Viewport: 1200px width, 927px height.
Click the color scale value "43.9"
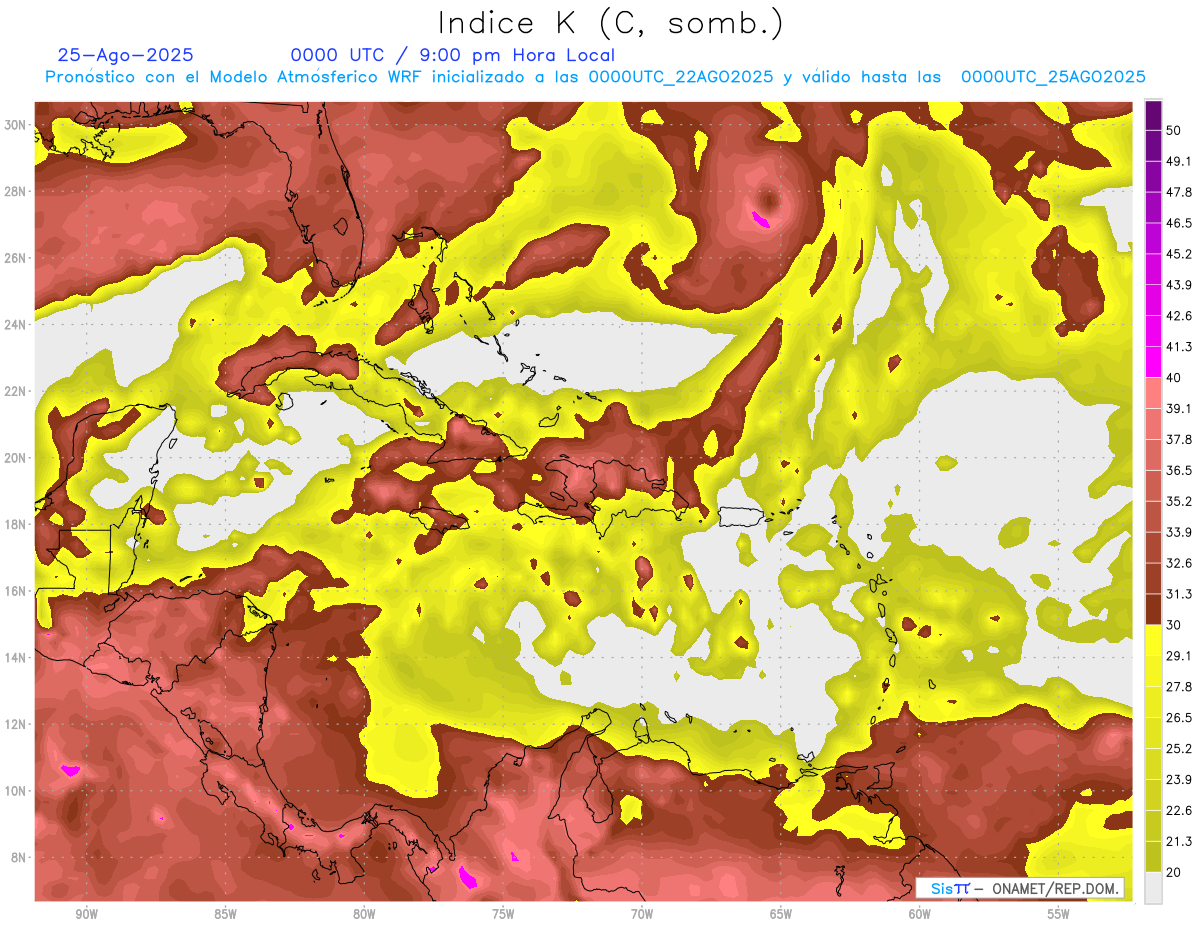pos(1179,285)
